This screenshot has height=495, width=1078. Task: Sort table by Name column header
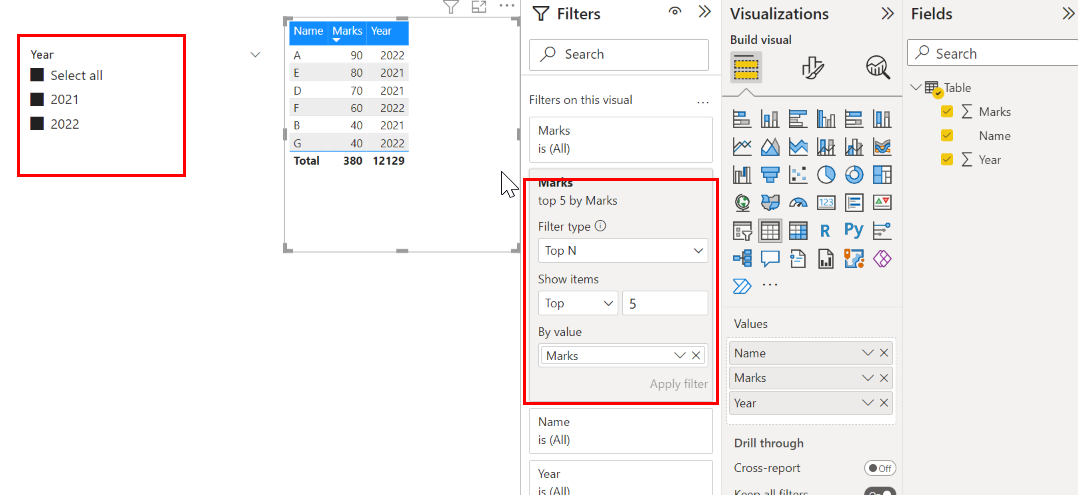[x=308, y=31]
